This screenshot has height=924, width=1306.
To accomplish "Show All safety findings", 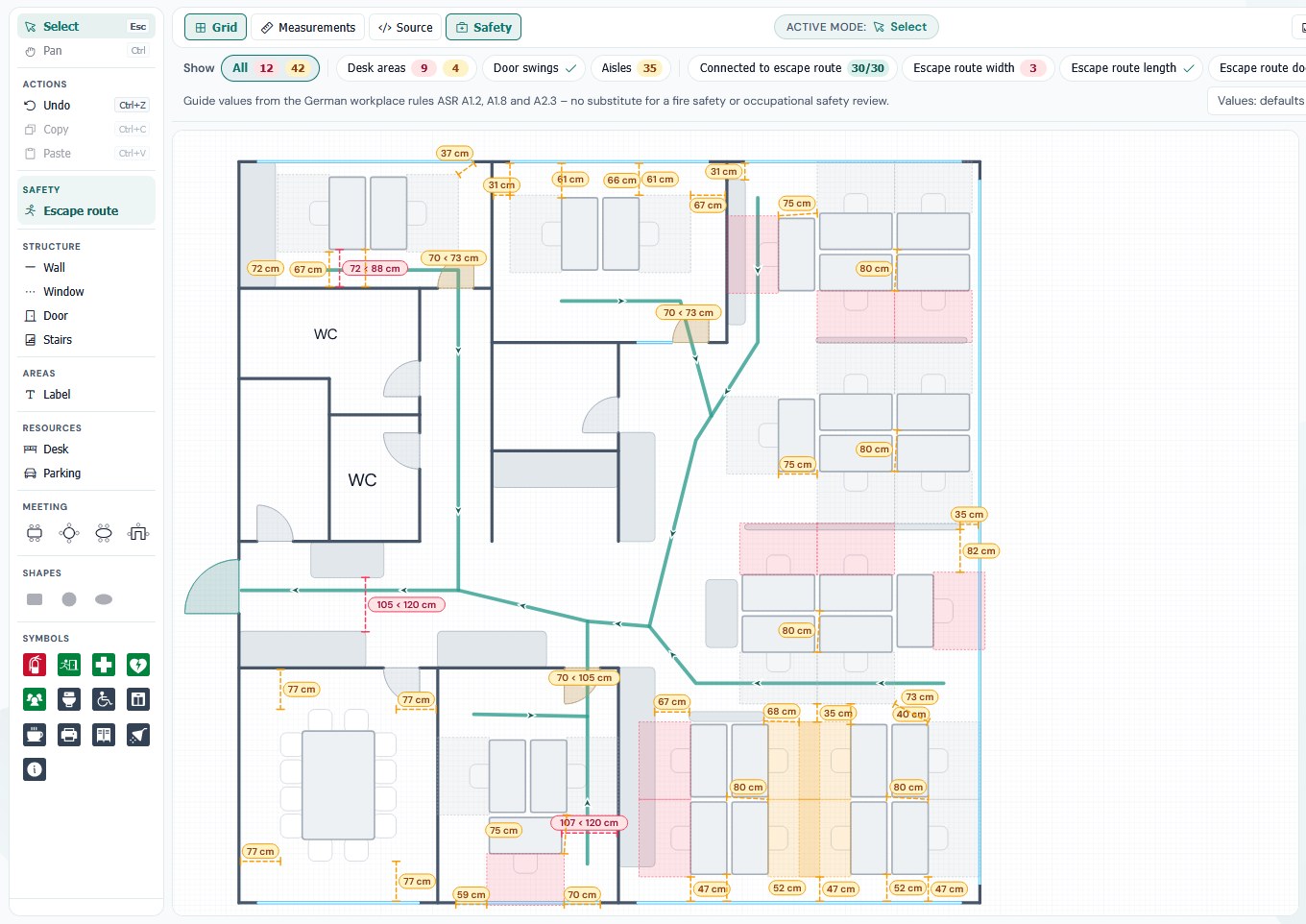I will (270, 68).
